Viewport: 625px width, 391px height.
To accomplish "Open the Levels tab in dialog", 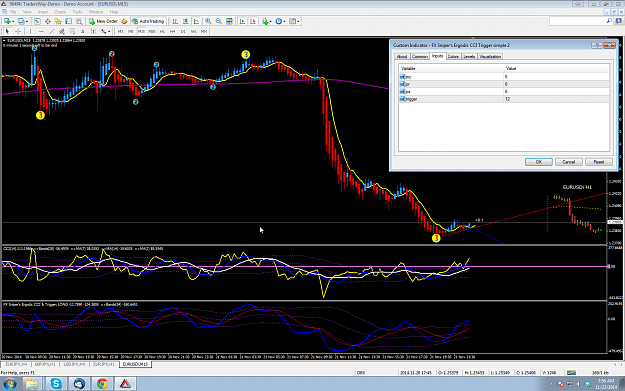I will coord(469,57).
